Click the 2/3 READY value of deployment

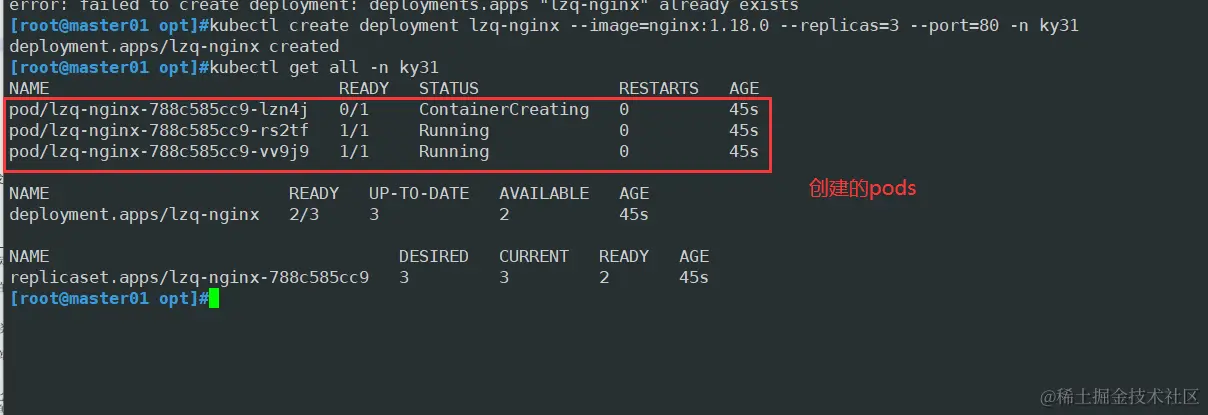pos(304,214)
